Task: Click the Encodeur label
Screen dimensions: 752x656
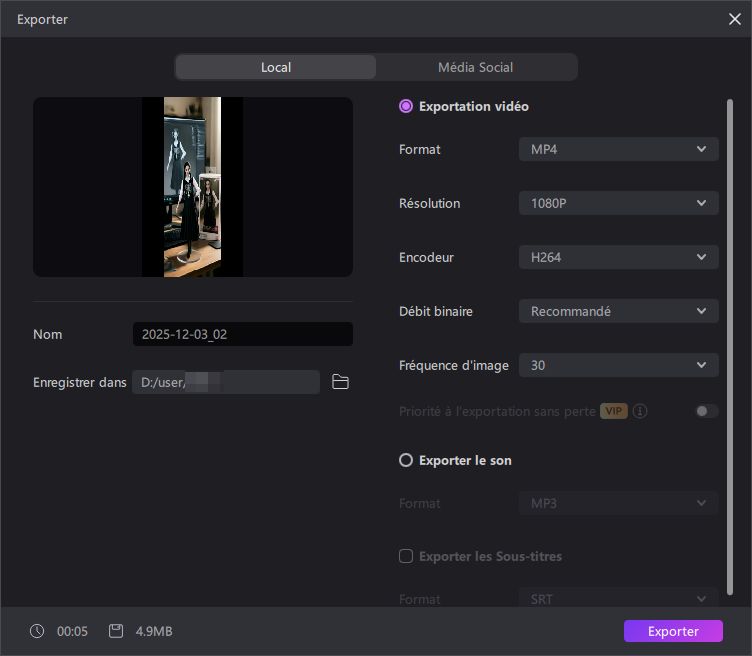Action: (x=426, y=258)
